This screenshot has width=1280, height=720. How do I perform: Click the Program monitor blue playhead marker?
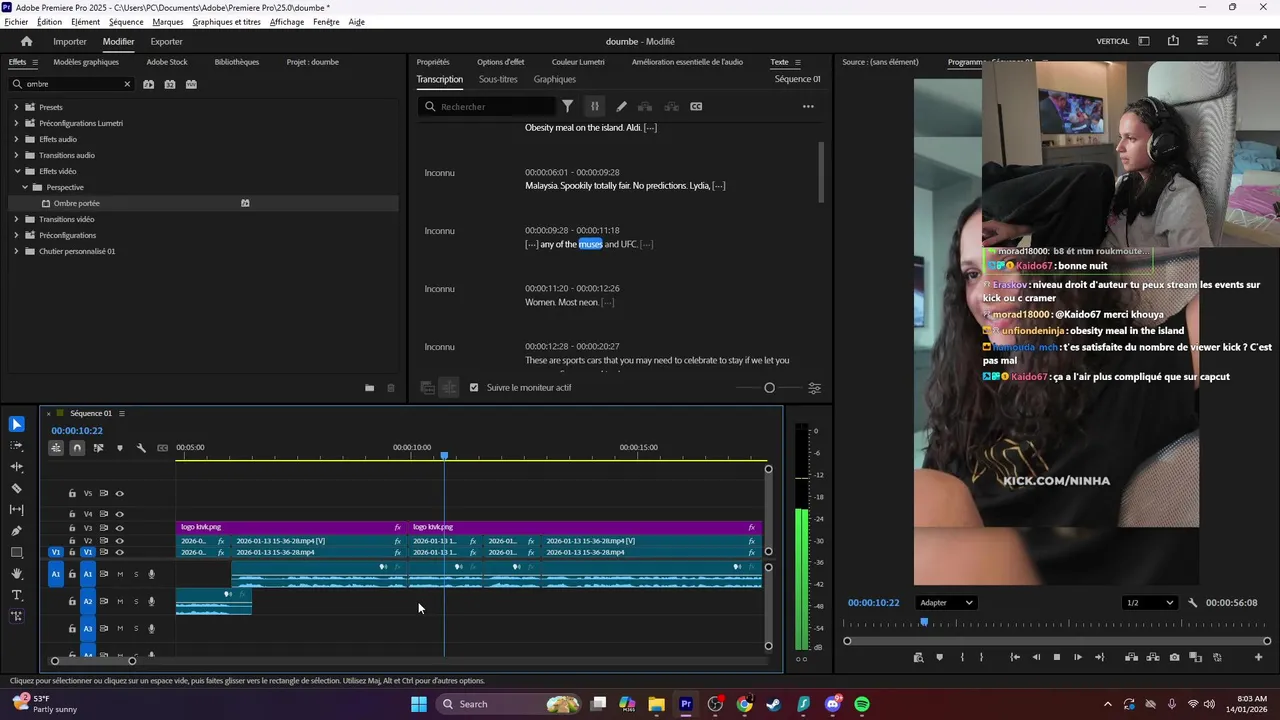point(924,622)
